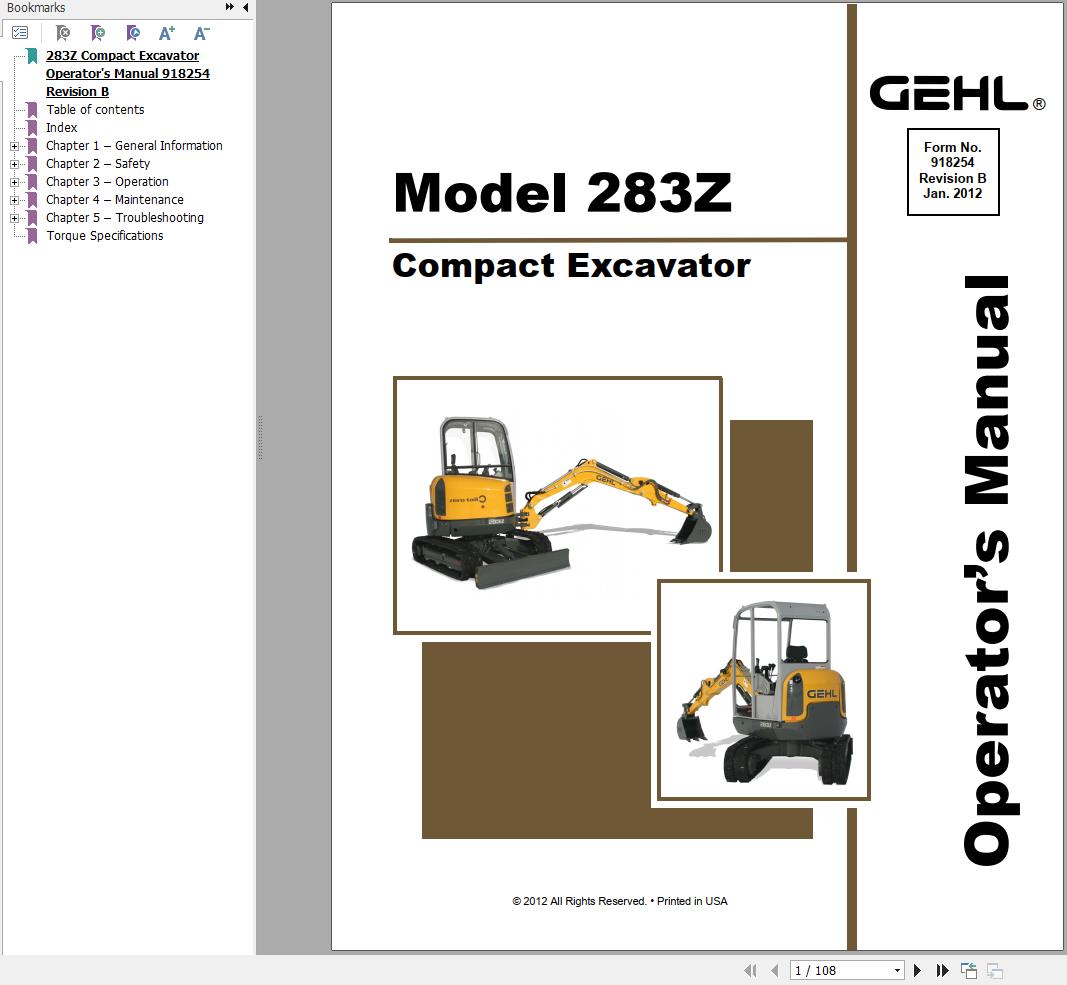Click the previous view icon
This screenshot has height=985, width=1067.
pos(968,970)
